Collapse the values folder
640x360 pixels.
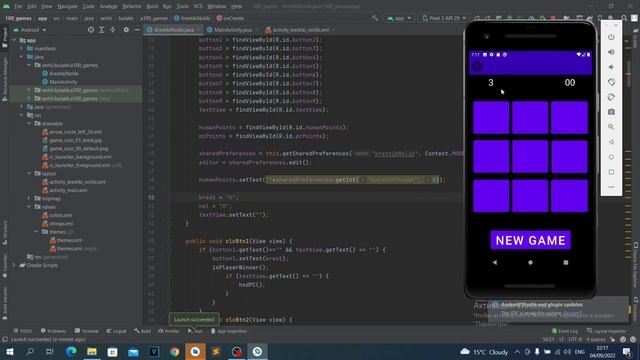coord(29,207)
